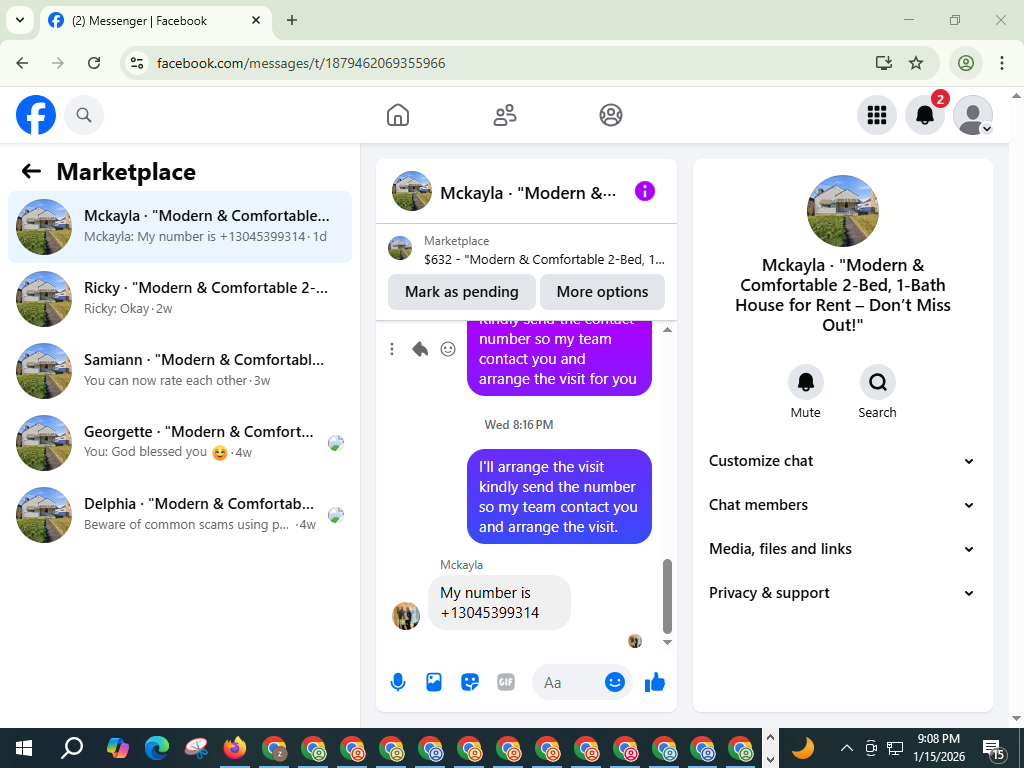The image size is (1024, 768).
Task: Bookmark this page star icon
Action: click(x=916, y=63)
